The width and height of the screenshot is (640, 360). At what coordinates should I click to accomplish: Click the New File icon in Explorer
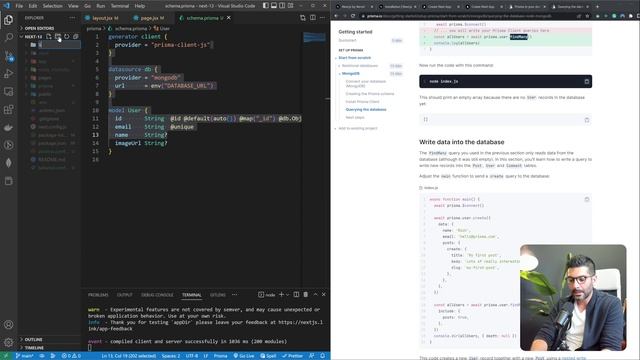pyautogui.click(x=49, y=36)
